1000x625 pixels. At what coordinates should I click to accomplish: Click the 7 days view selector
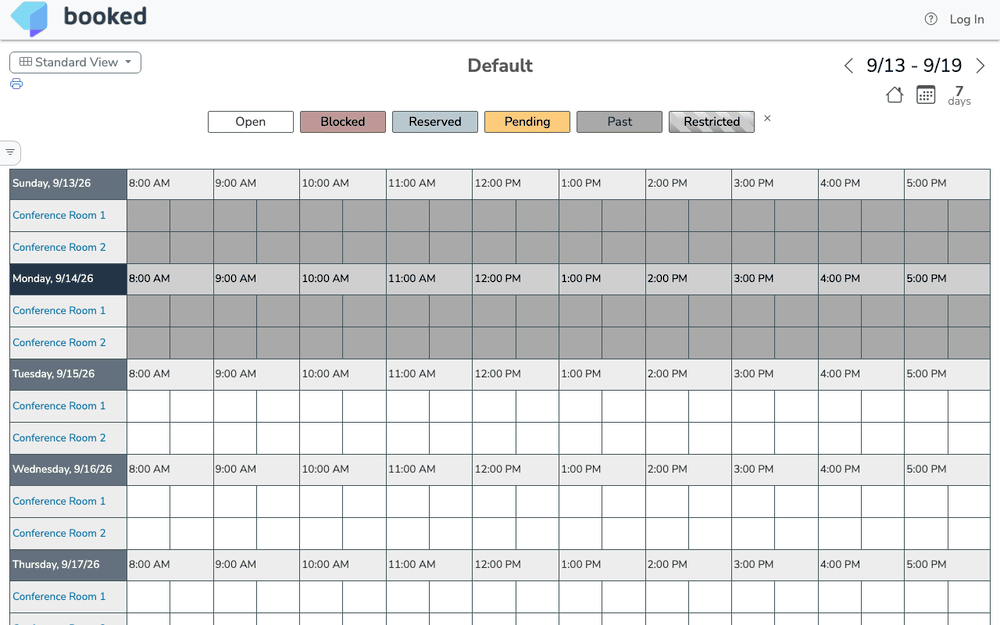(x=959, y=95)
